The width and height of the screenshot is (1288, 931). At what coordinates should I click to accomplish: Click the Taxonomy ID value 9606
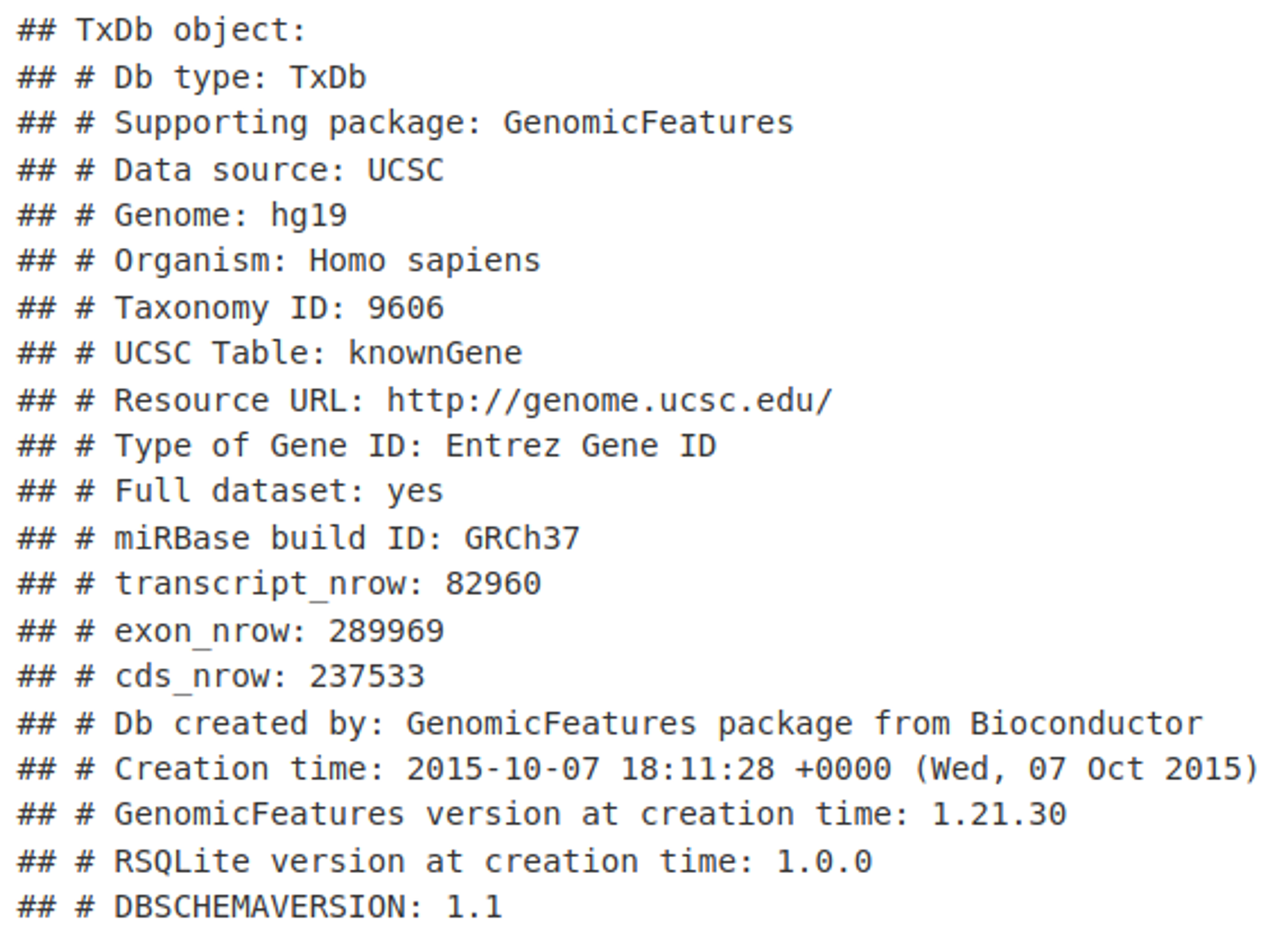pyautogui.click(x=406, y=308)
